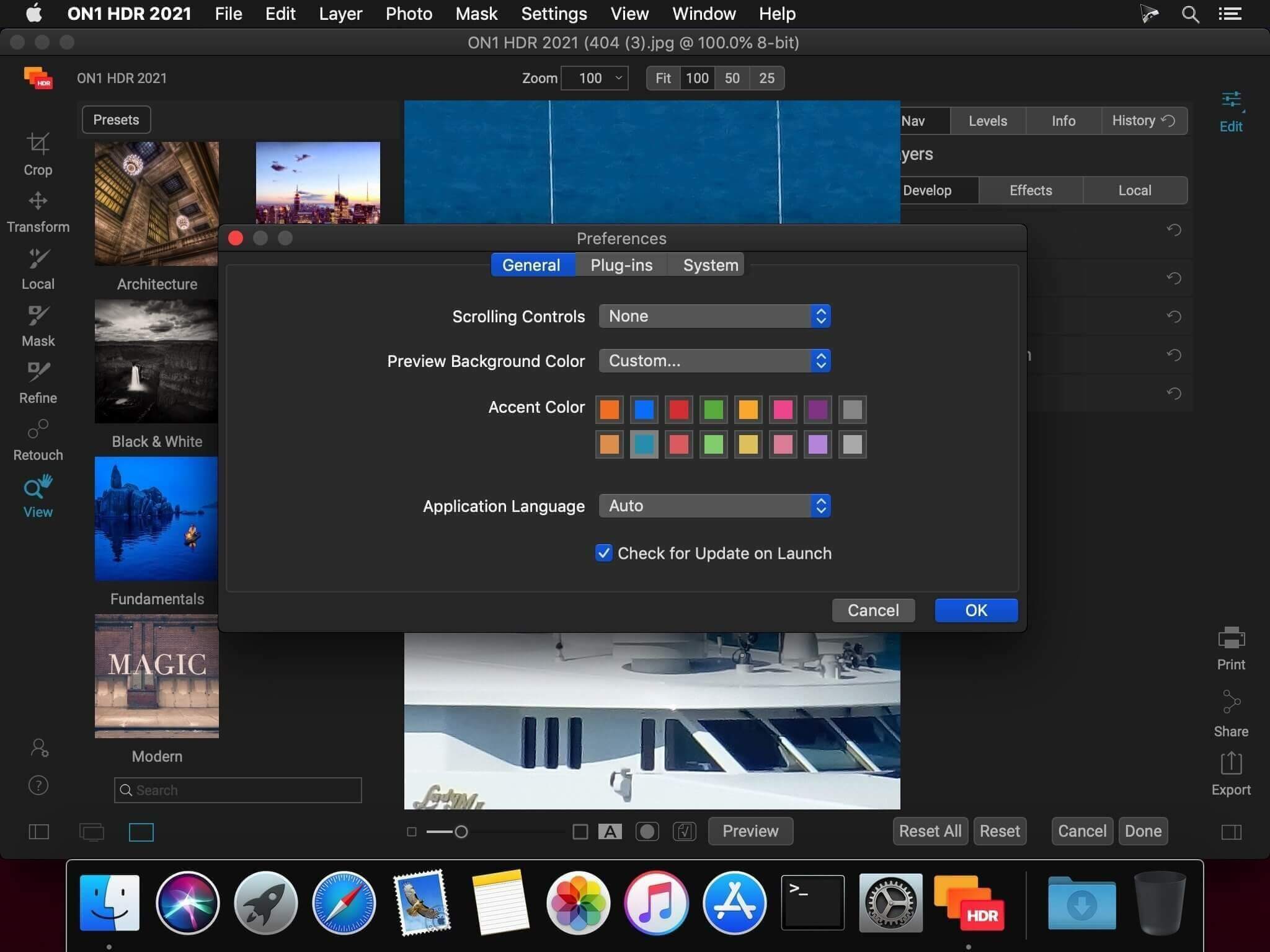This screenshot has width=1270, height=952.
Task: Select the Crop tool
Action: pyautogui.click(x=38, y=154)
